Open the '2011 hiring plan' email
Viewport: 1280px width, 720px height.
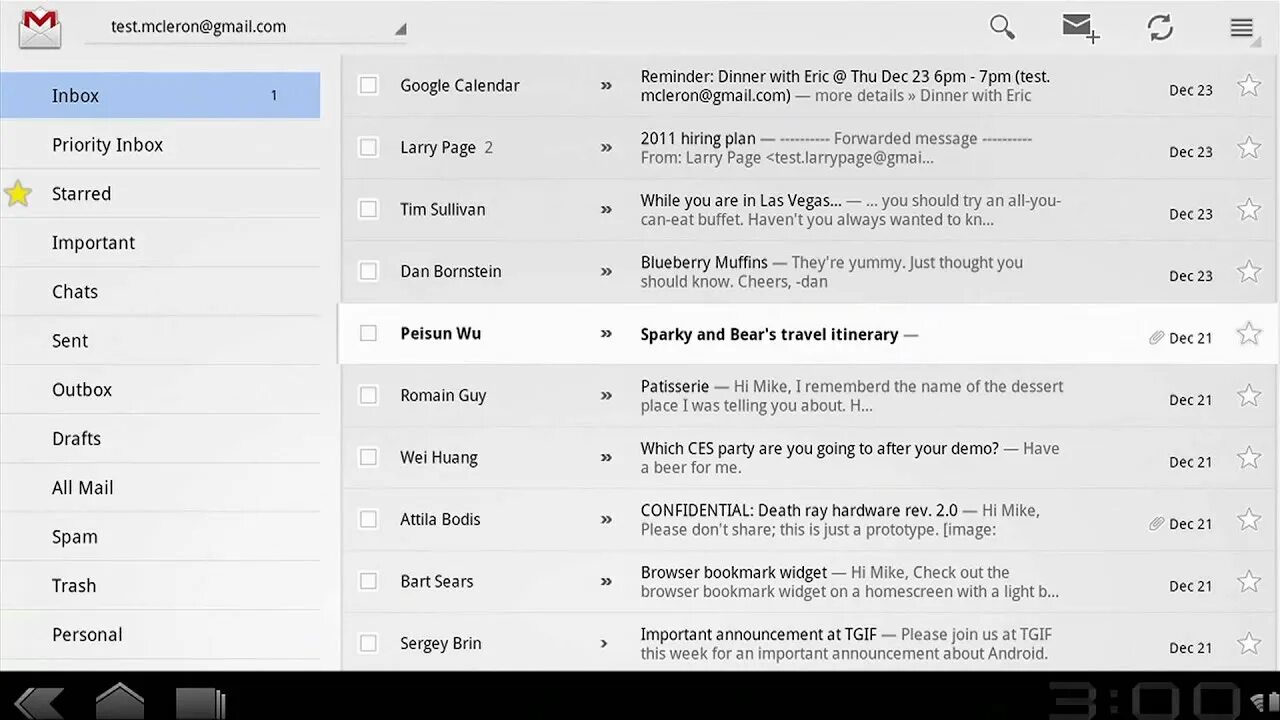810,148
